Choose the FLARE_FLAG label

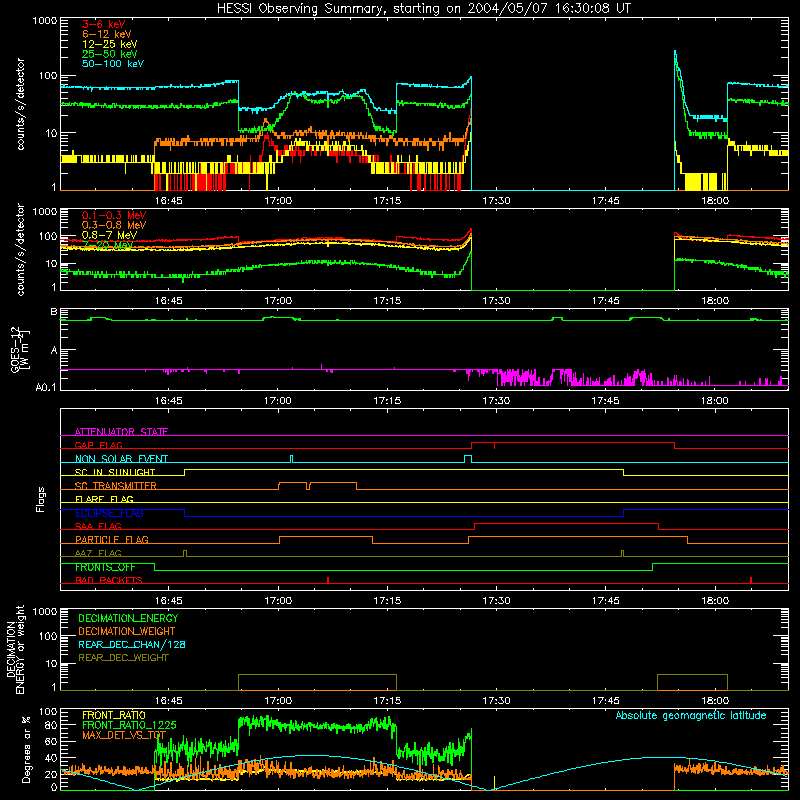(x=104, y=499)
